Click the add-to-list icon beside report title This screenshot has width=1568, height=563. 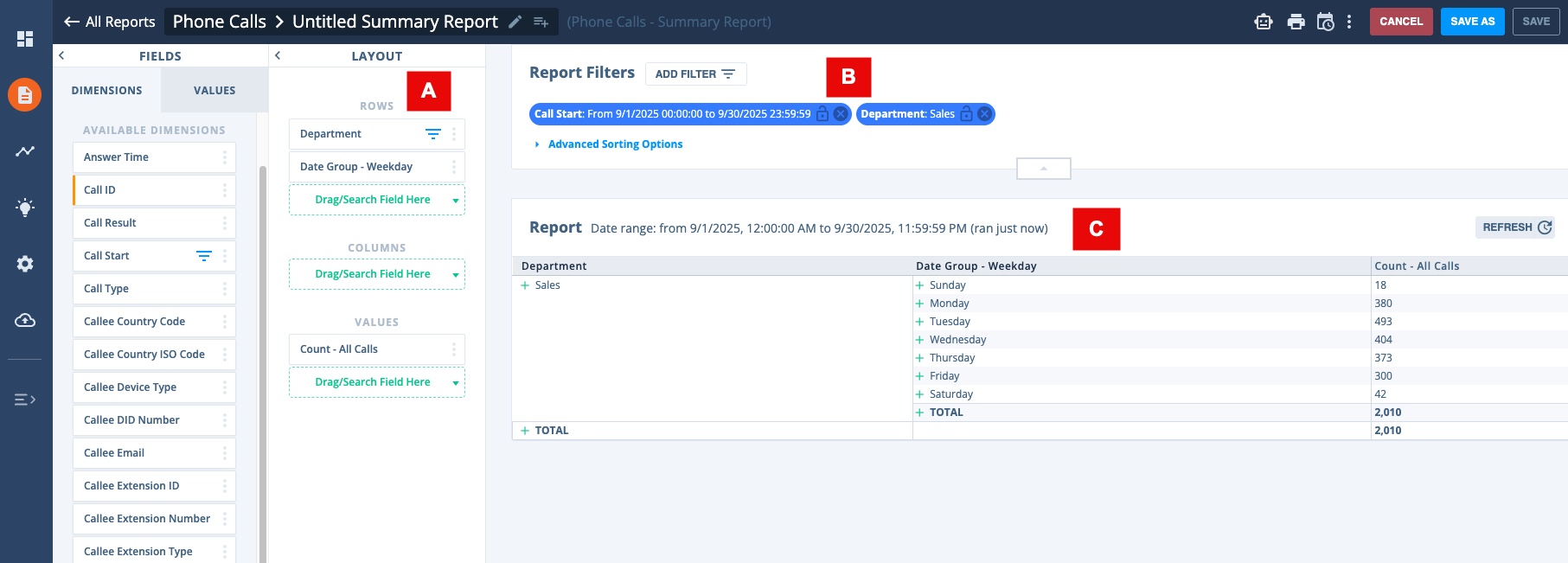[541, 22]
